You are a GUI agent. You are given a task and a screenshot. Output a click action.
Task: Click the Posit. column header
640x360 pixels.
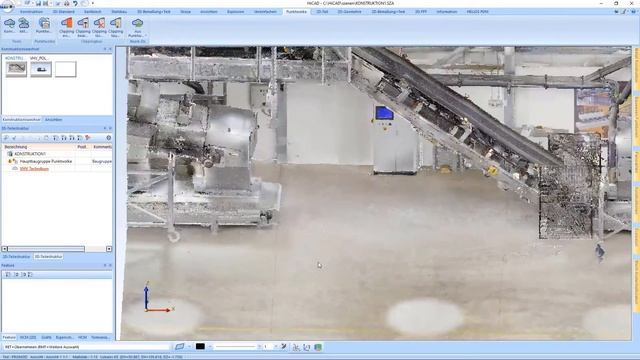83,147
